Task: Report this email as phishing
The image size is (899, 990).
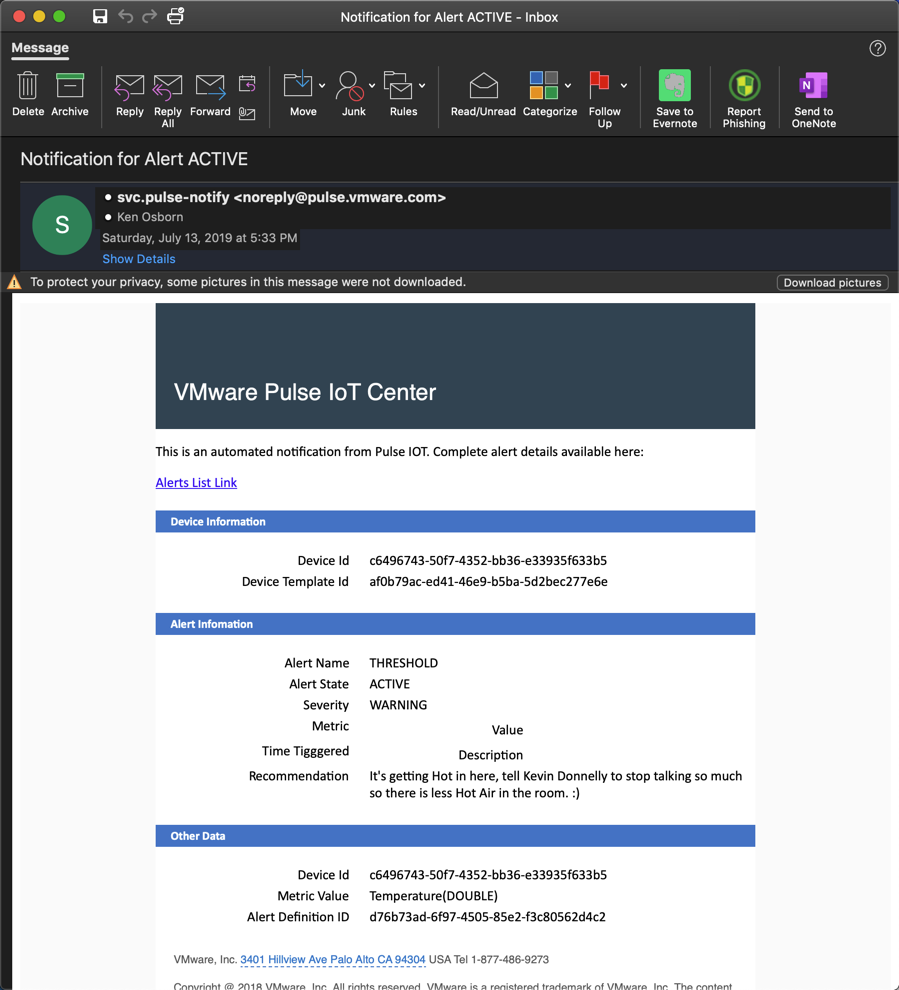Action: pos(744,98)
